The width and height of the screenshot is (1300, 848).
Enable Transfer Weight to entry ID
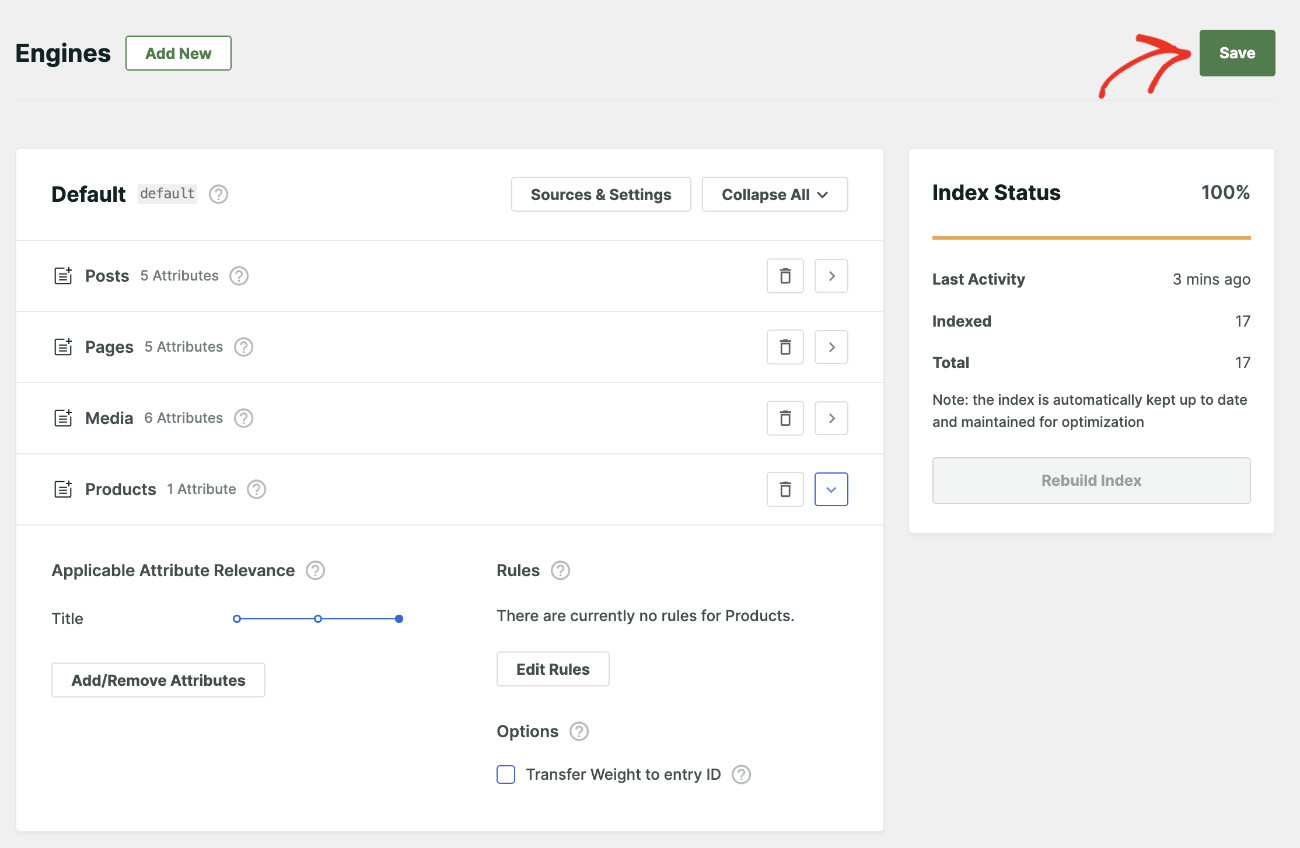point(506,774)
